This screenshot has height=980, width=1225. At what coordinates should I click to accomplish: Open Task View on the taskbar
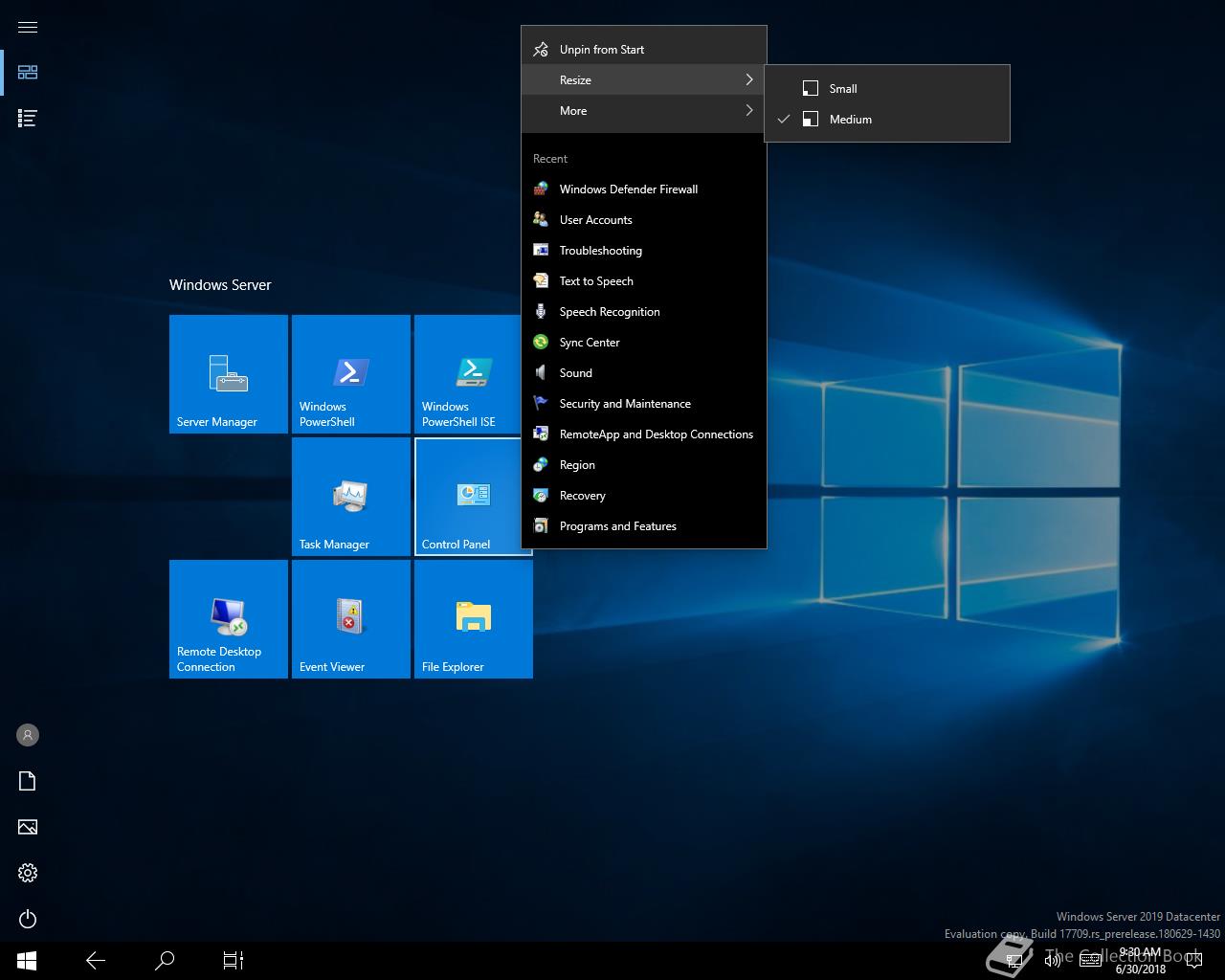pyautogui.click(x=234, y=961)
